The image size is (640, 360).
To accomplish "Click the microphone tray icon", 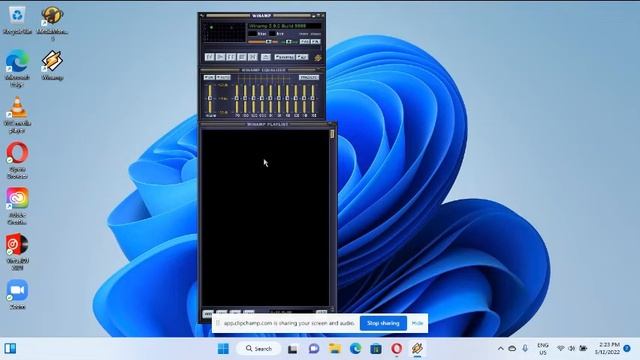I will coord(525,349).
